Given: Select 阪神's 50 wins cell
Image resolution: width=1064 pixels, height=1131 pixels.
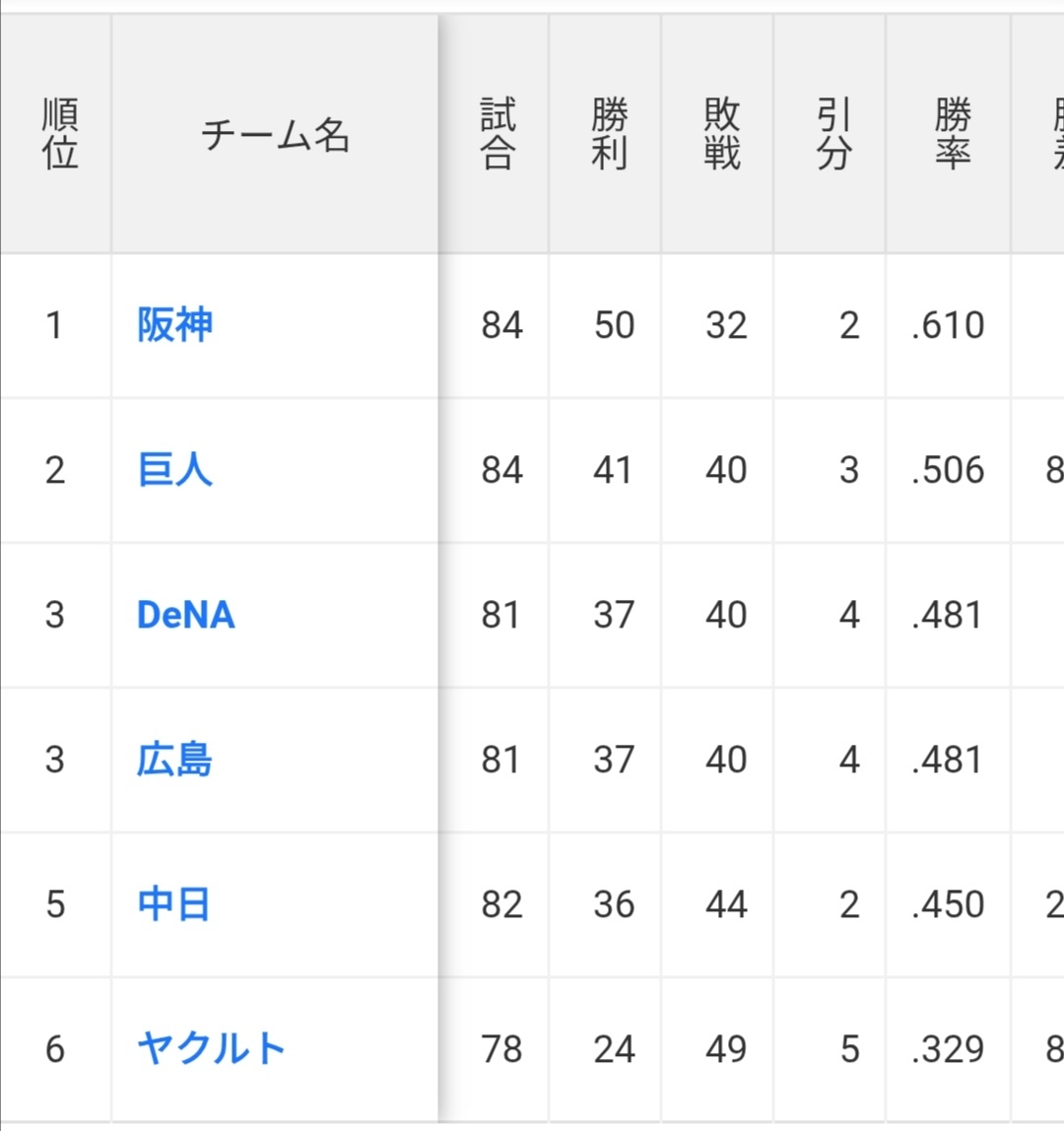Looking at the screenshot, I should click(x=614, y=325).
